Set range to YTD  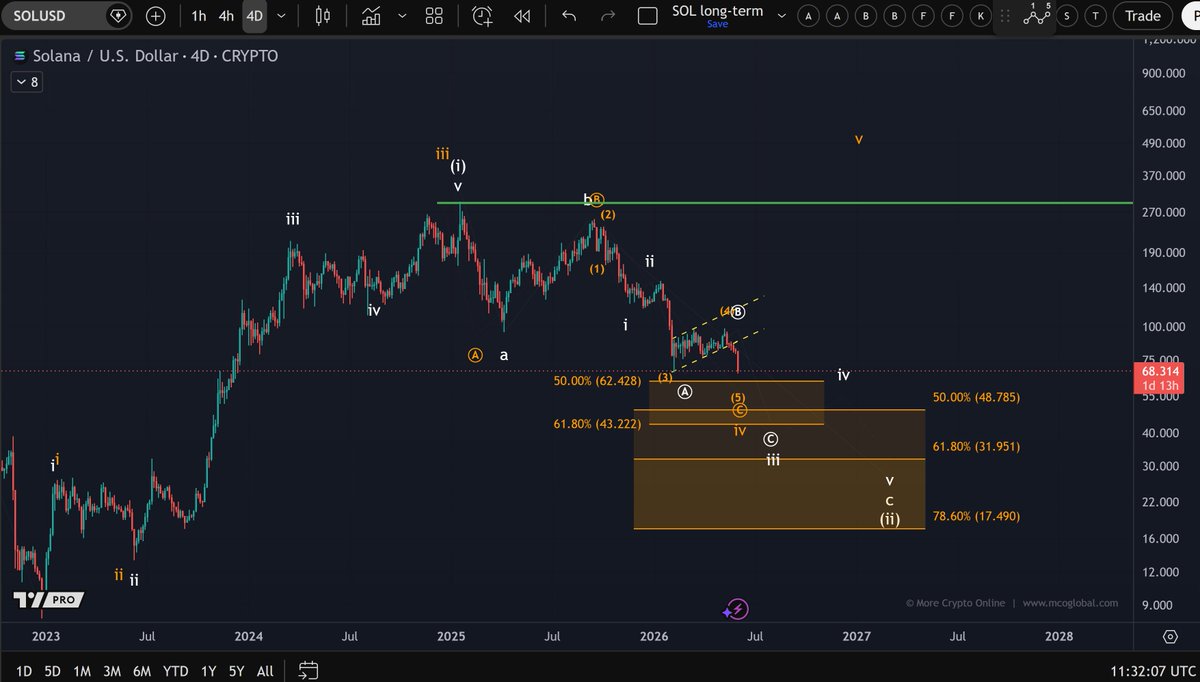click(x=175, y=670)
